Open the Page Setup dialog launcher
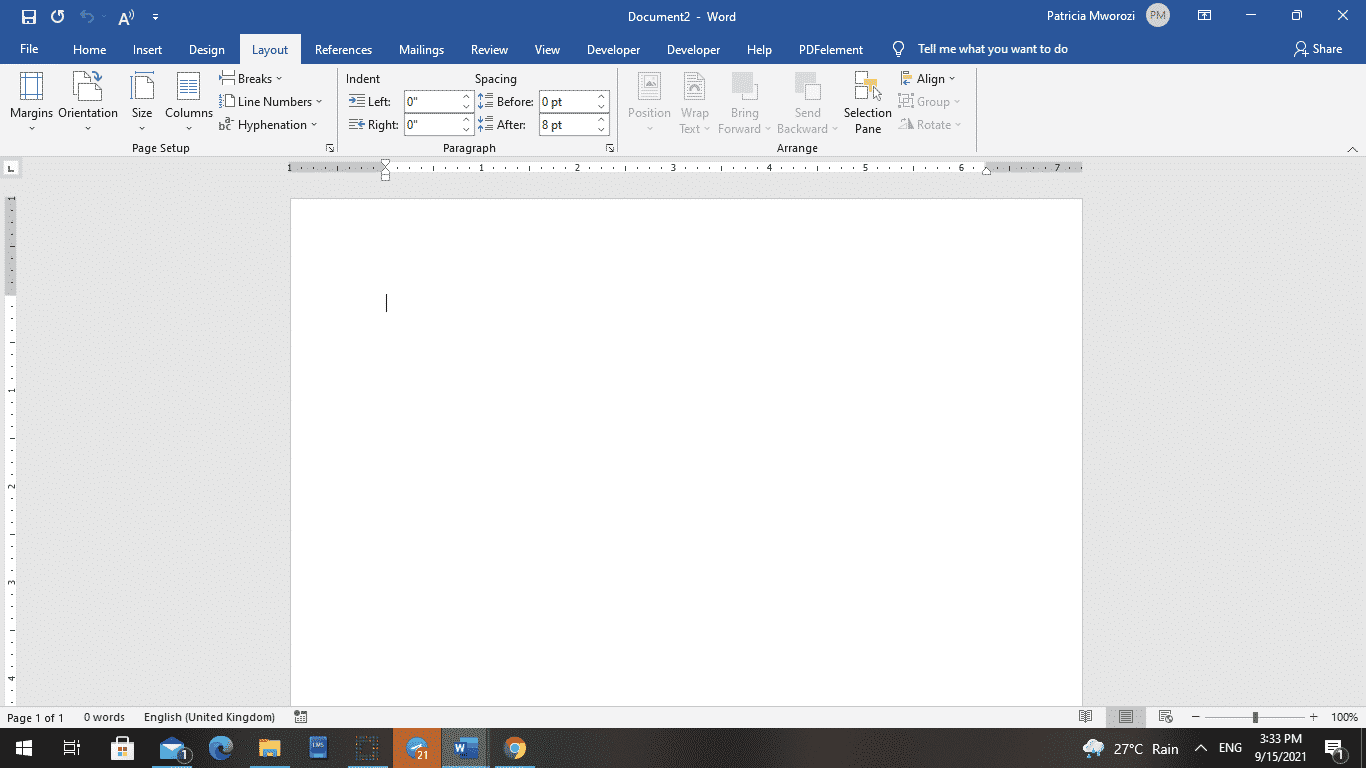Viewport: 1366px width, 768px height. [329, 147]
